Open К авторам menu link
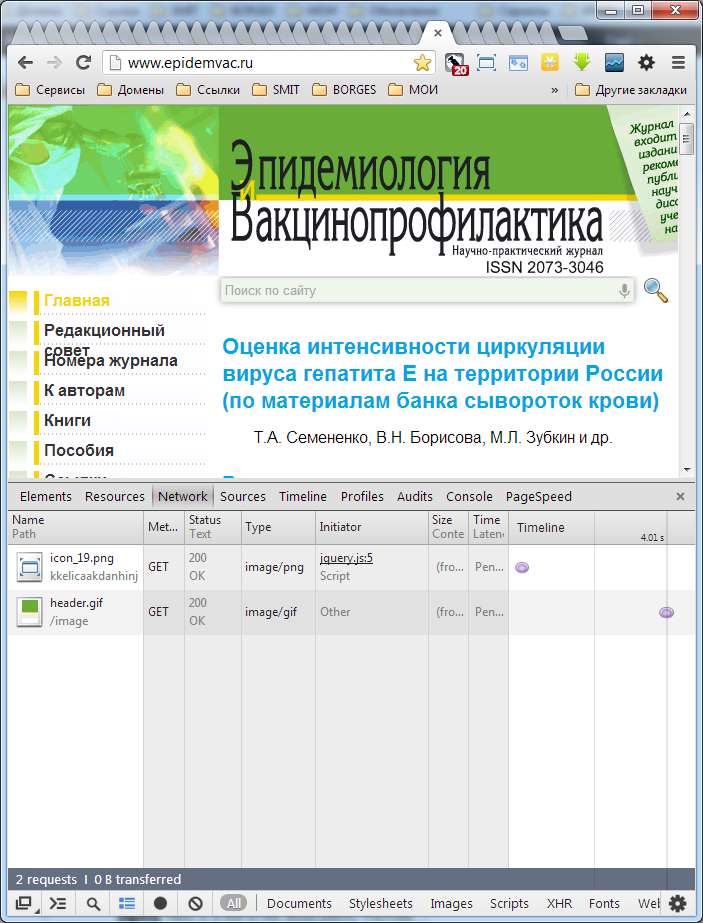The width and height of the screenshot is (703, 923). pyautogui.click(x=84, y=390)
